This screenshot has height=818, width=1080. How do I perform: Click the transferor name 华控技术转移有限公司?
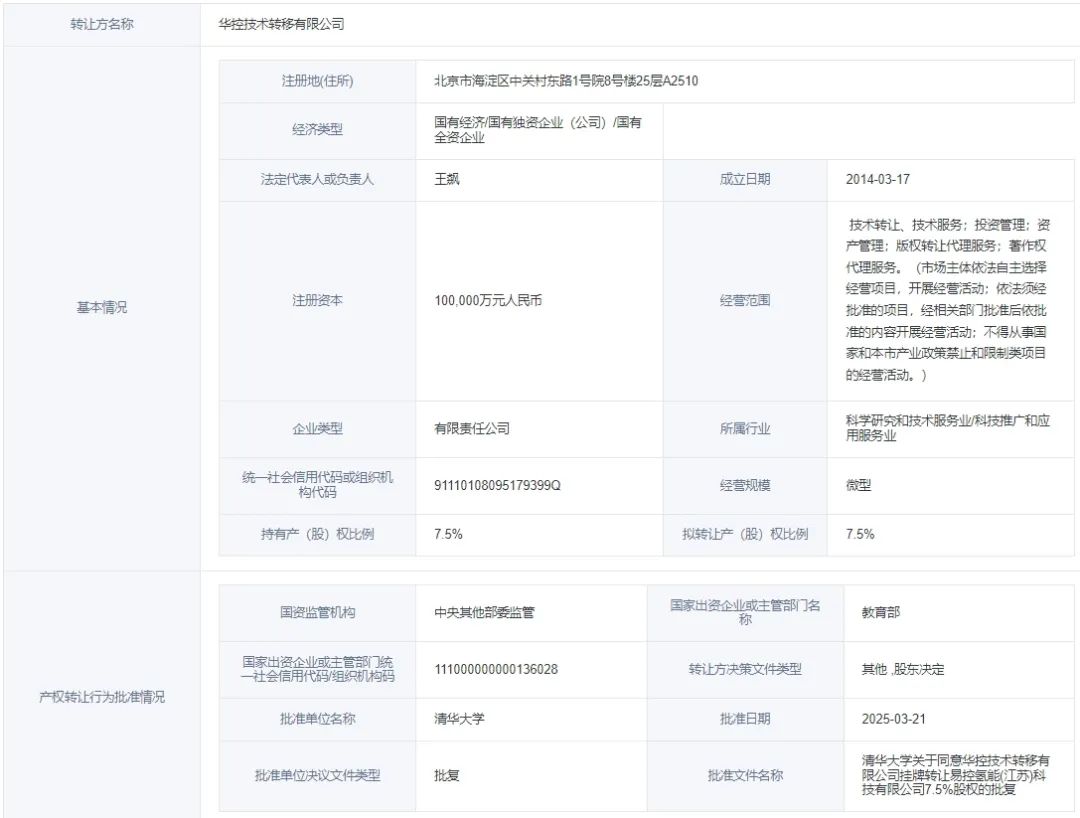(281, 24)
